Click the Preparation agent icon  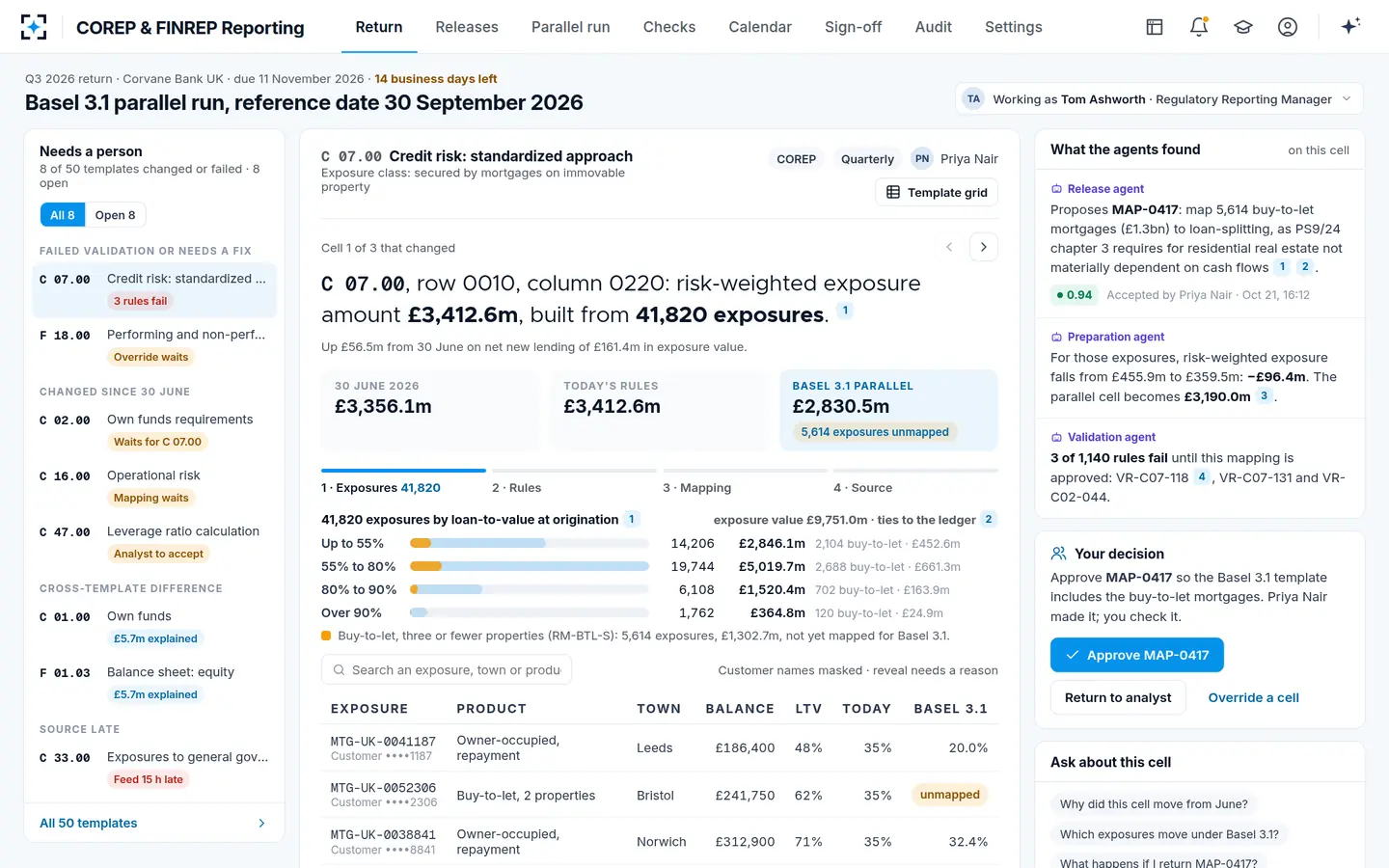[x=1056, y=337]
